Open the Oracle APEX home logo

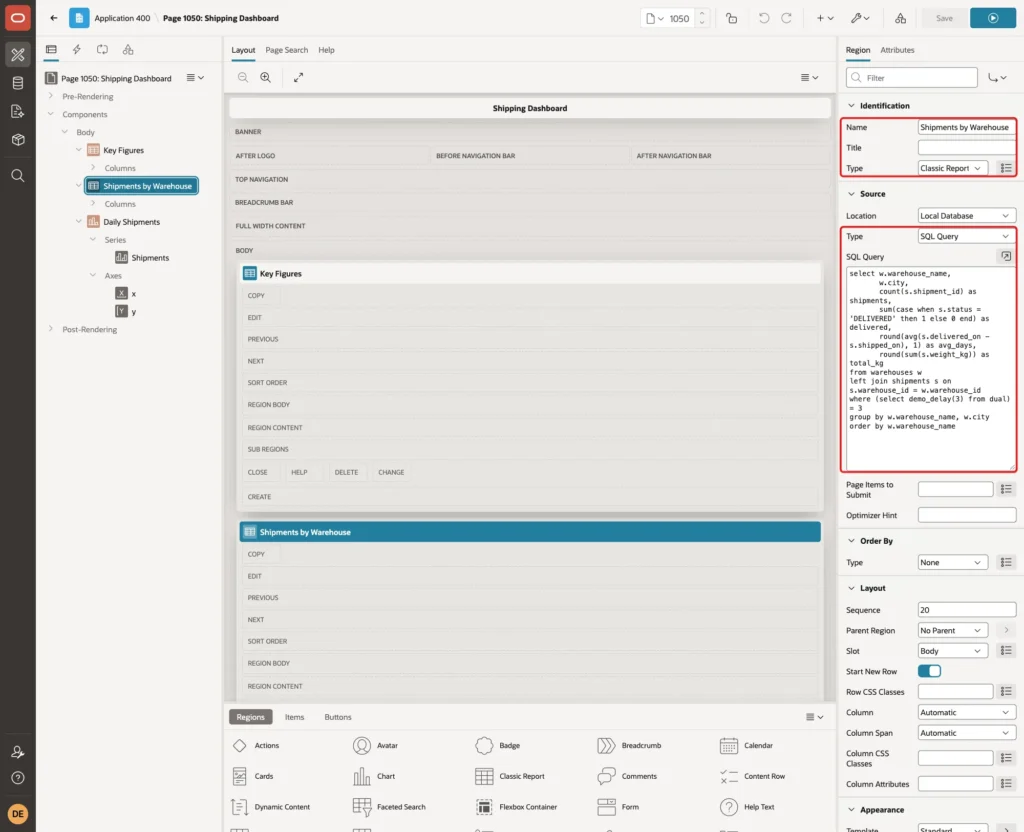pyautogui.click(x=18, y=18)
